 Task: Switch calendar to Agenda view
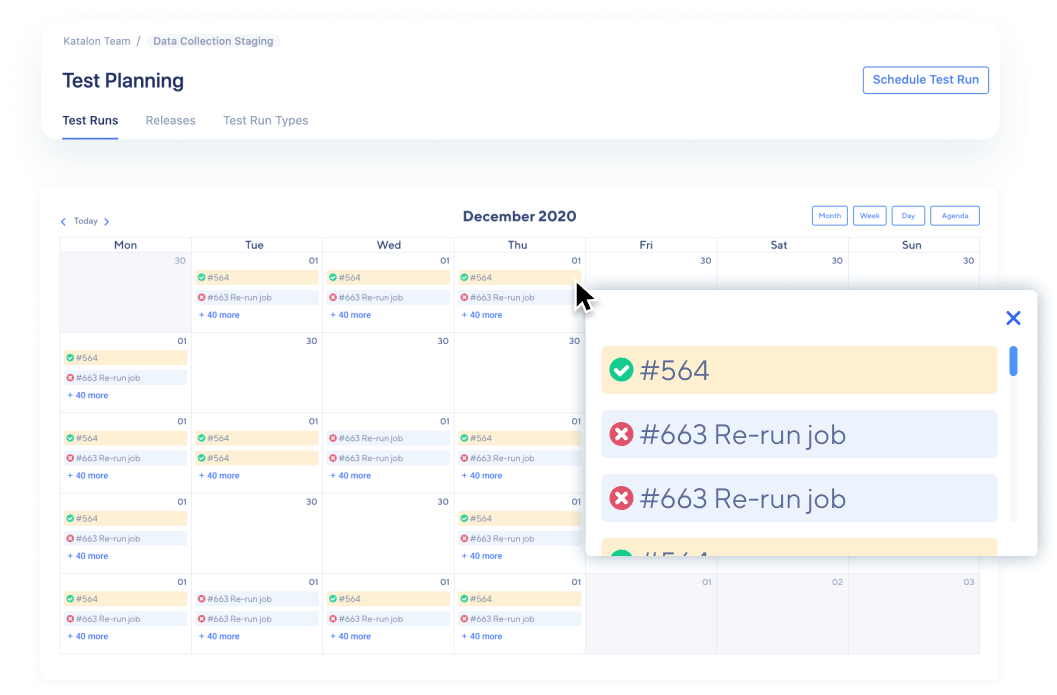point(954,215)
